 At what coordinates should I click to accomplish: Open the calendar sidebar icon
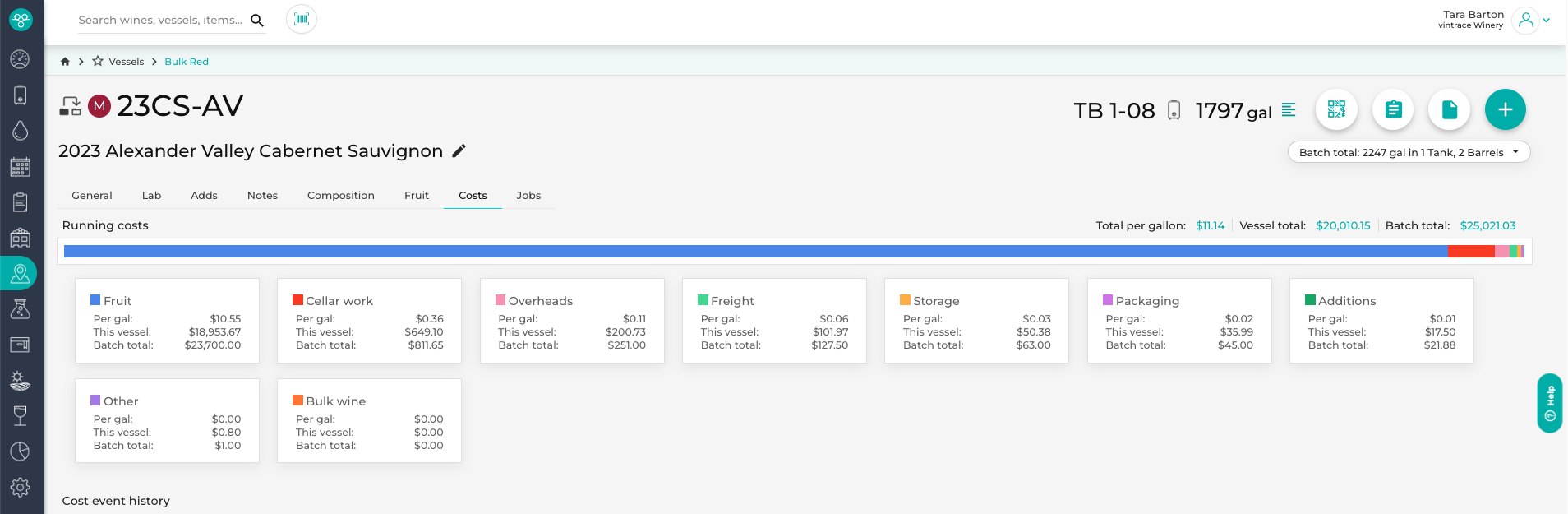pyautogui.click(x=21, y=167)
